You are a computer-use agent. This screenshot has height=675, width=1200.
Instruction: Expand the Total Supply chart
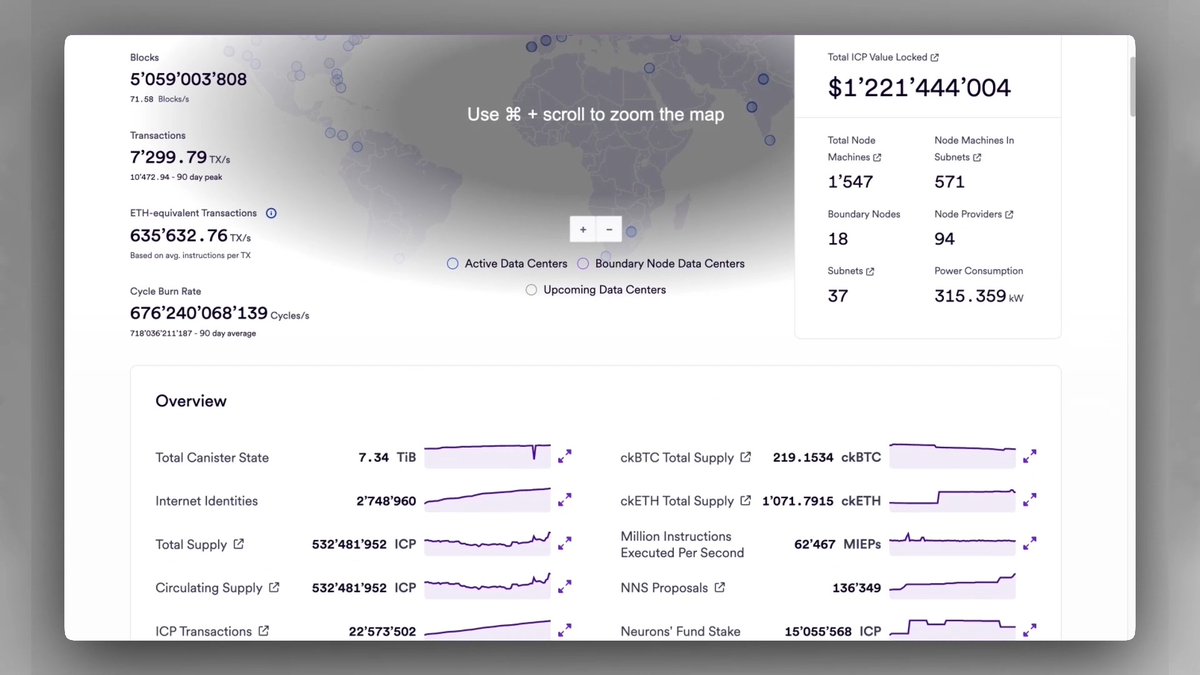(565, 543)
